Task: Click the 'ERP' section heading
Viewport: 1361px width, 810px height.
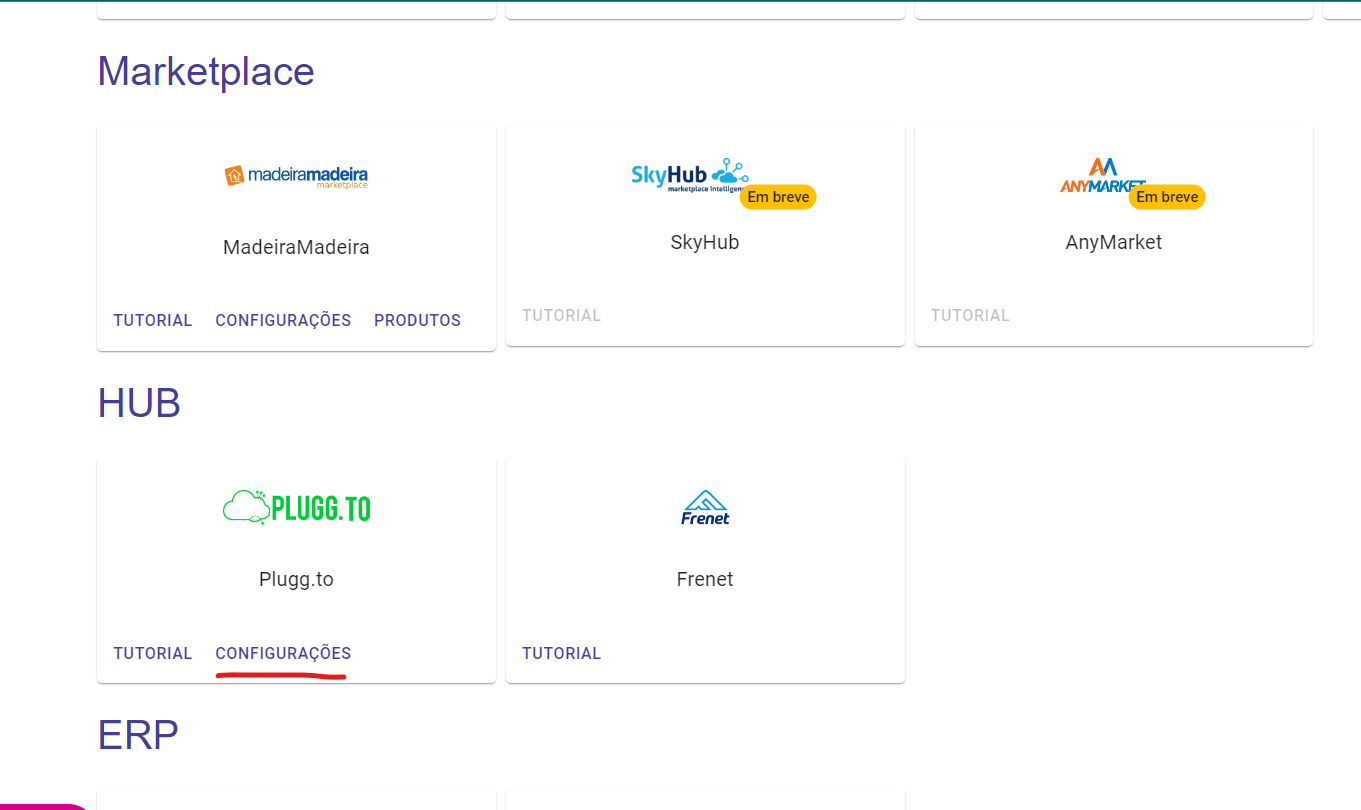Action: (138, 735)
